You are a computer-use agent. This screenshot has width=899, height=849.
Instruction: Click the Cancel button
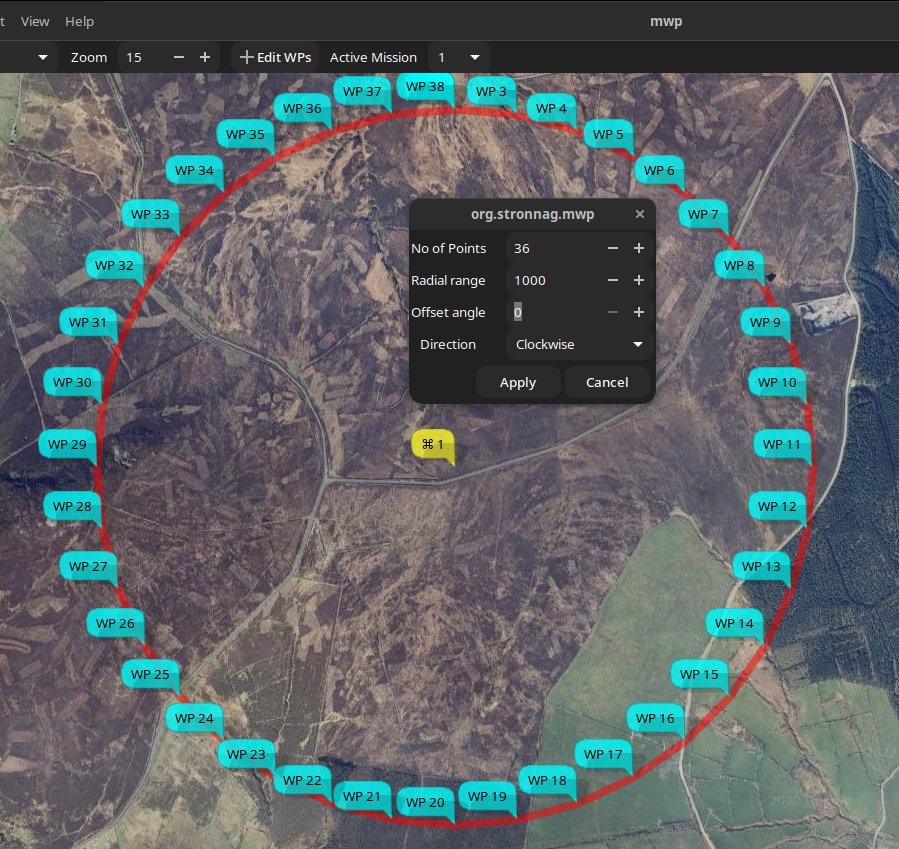pyautogui.click(x=607, y=382)
